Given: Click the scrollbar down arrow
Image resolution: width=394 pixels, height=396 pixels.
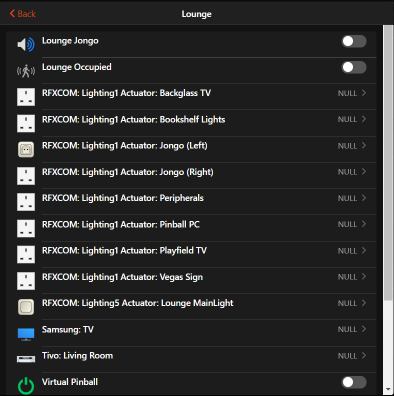Looking at the screenshot, I should click(388, 389).
